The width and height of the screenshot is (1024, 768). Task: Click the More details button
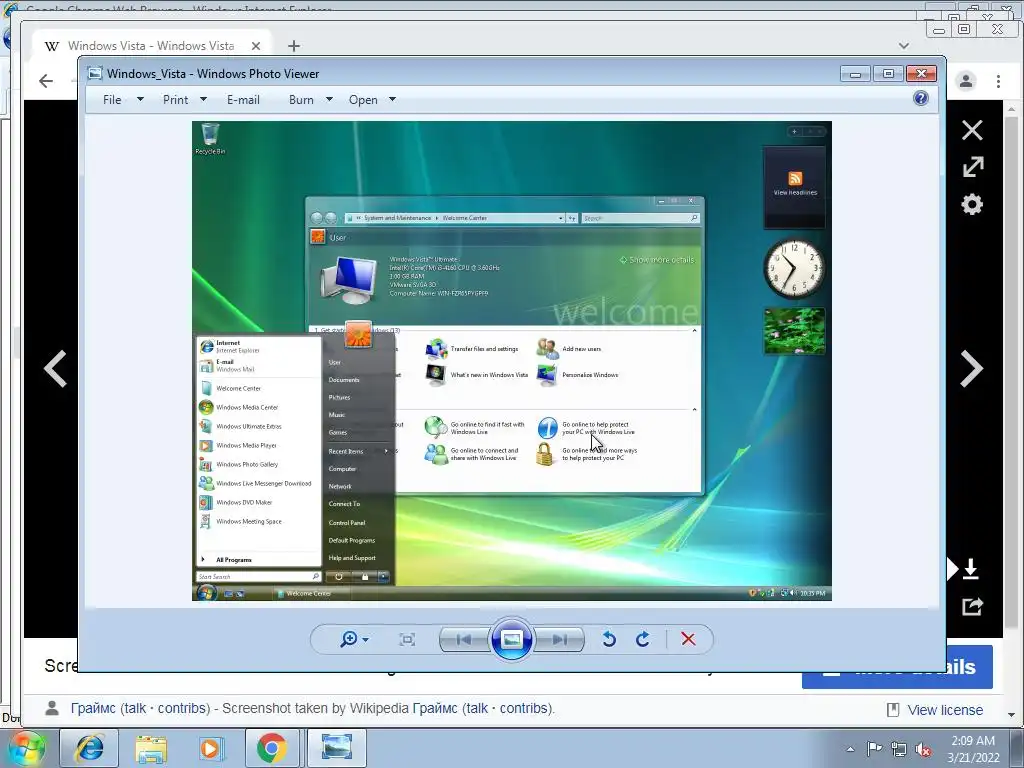coord(897,667)
